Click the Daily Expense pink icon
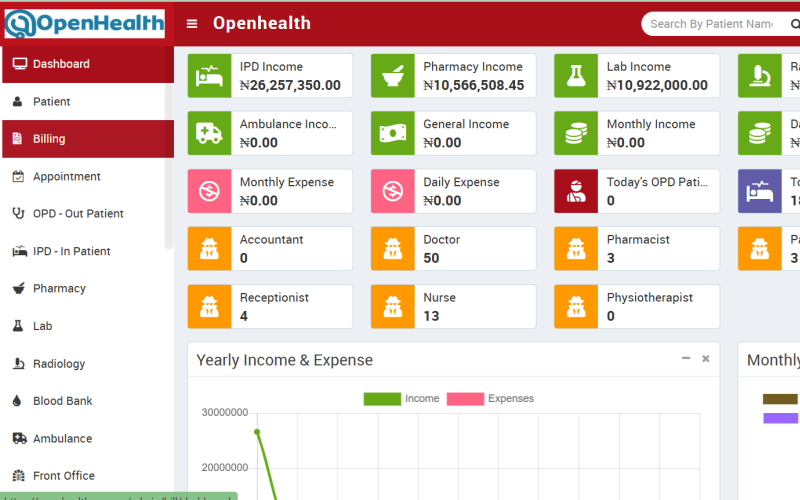The height and width of the screenshot is (500, 800). (x=393, y=191)
